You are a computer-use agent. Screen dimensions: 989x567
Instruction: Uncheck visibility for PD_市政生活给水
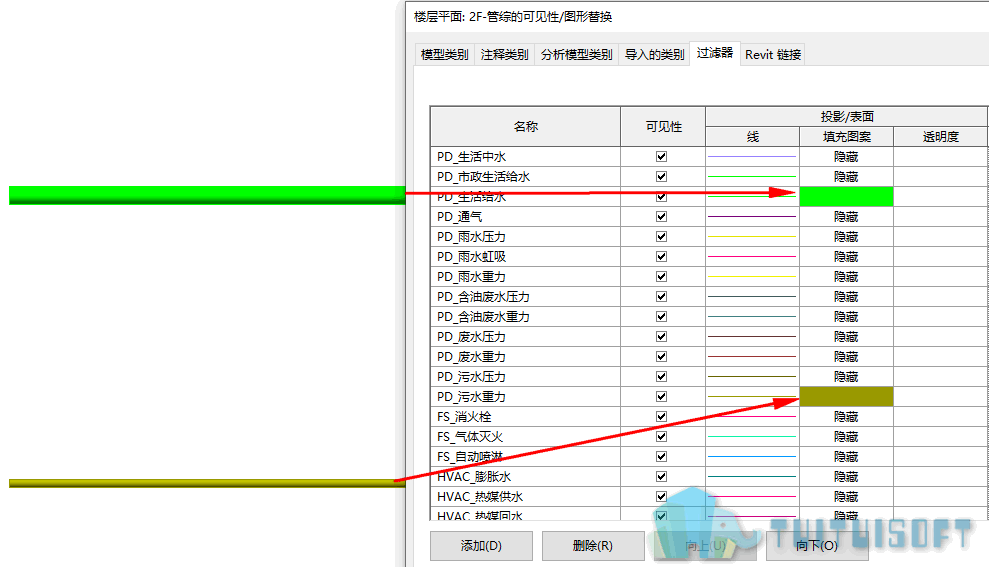661,177
